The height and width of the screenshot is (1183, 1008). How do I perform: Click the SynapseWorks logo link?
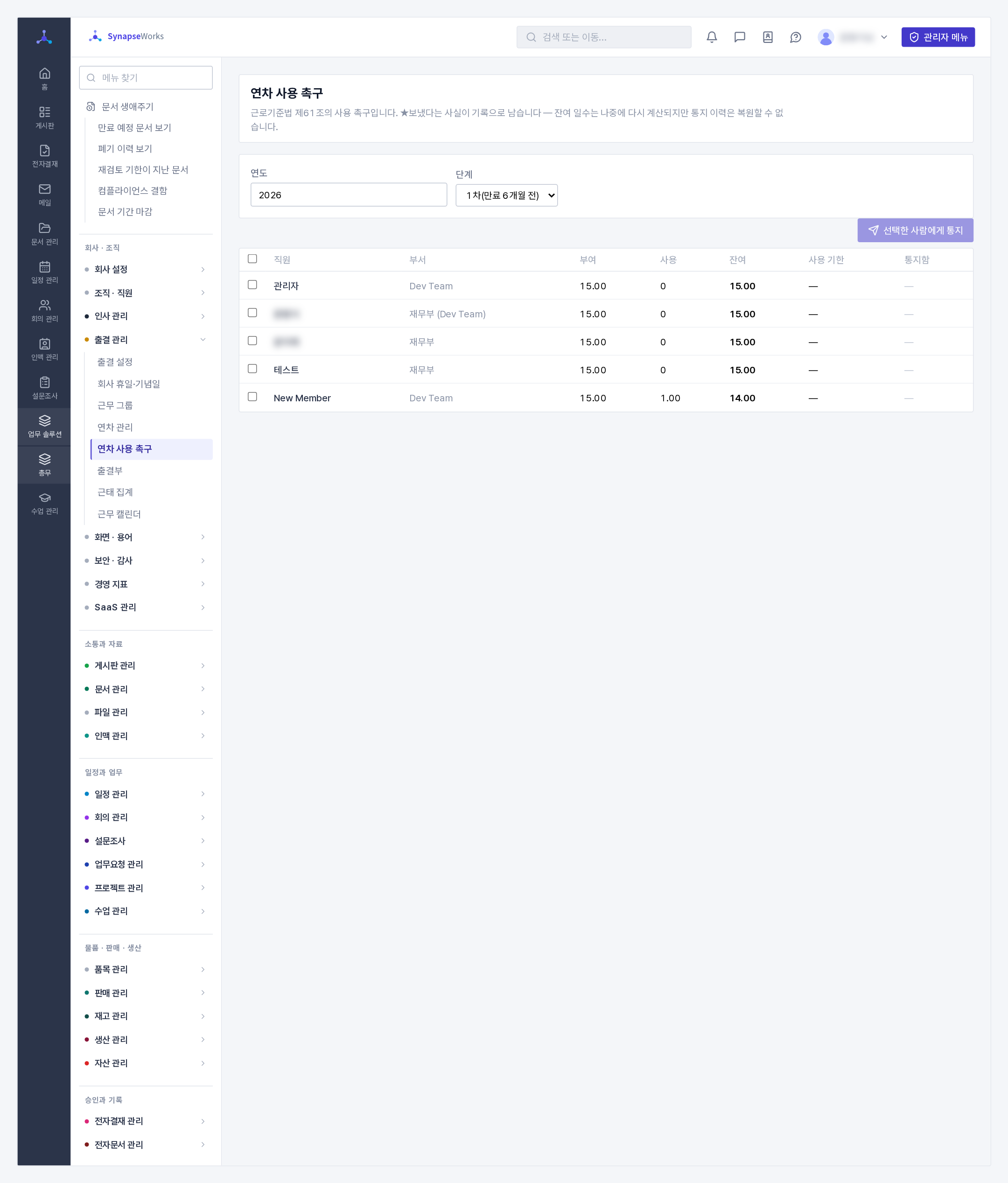(127, 36)
